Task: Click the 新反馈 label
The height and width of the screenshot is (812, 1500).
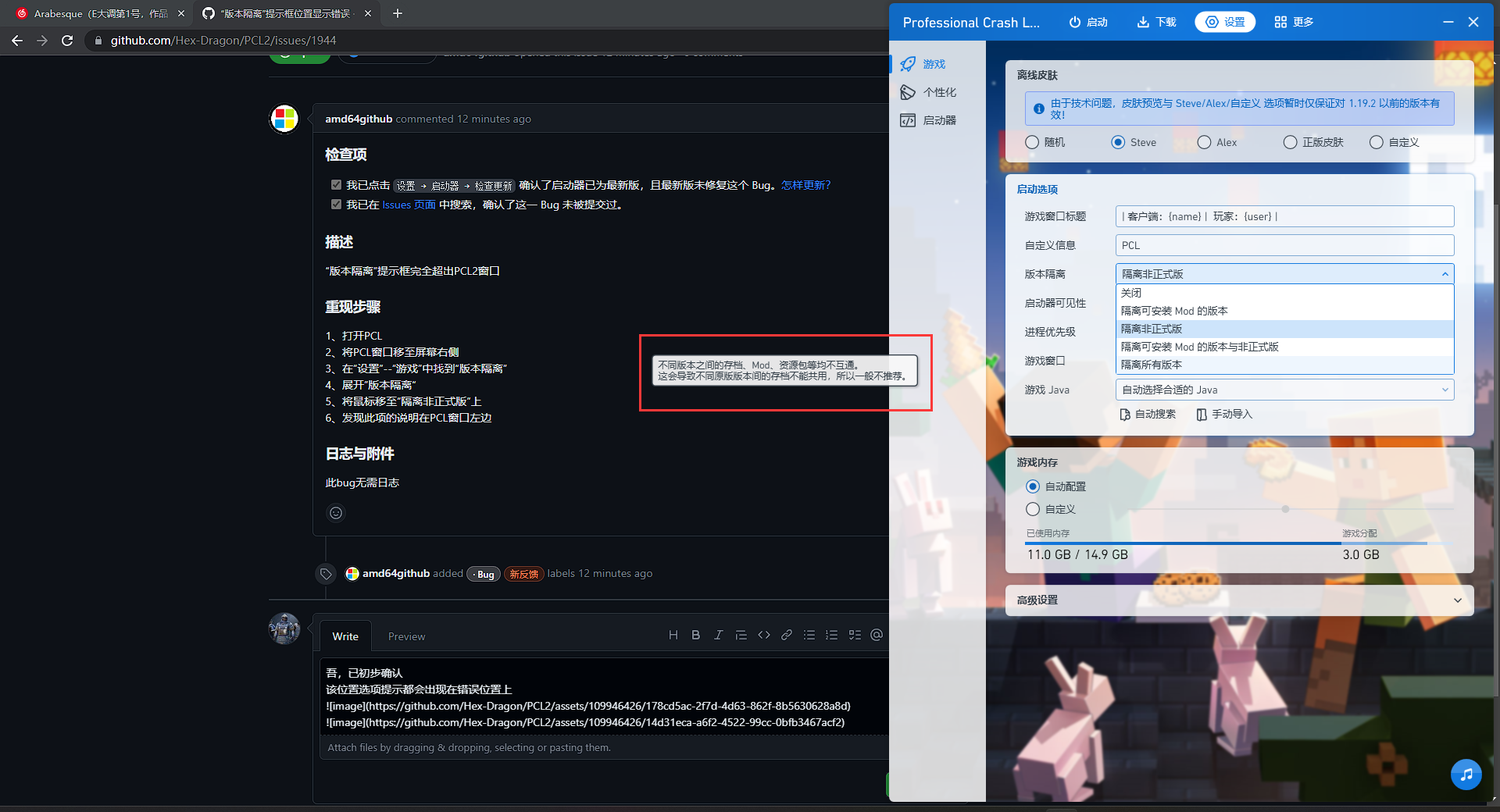Action: tap(524, 574)
